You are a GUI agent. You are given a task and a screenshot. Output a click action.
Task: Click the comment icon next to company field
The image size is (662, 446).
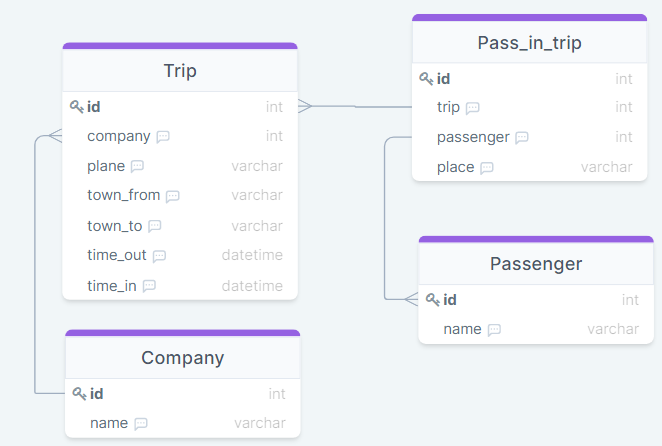pyautogui.click(x=163, y=137)
